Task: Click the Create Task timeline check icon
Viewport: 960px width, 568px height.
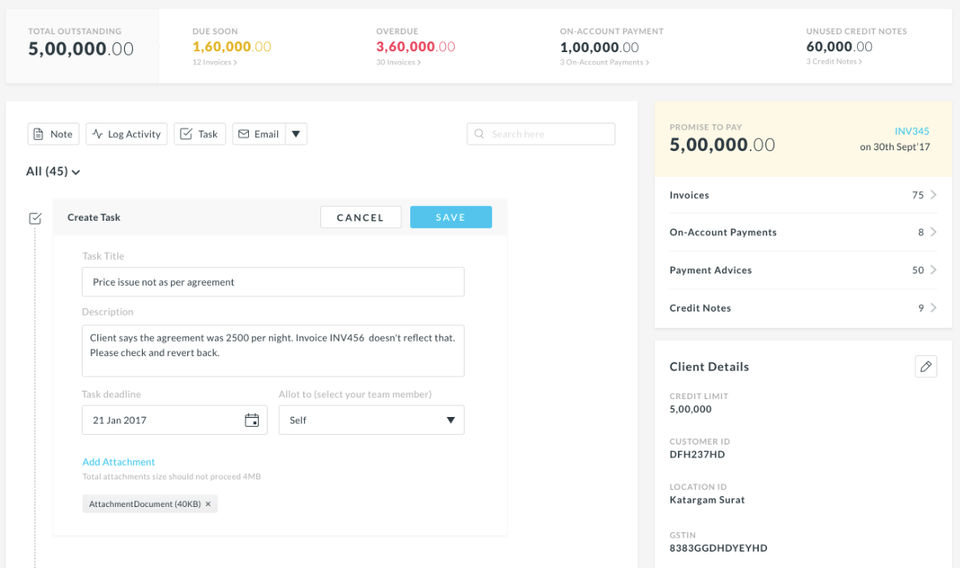Action: tap(35, 218)
